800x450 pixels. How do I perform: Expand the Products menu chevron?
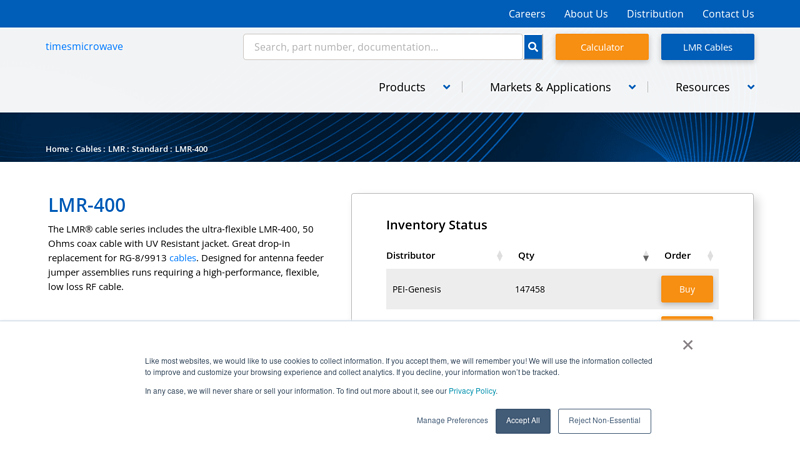coord(446,87)
